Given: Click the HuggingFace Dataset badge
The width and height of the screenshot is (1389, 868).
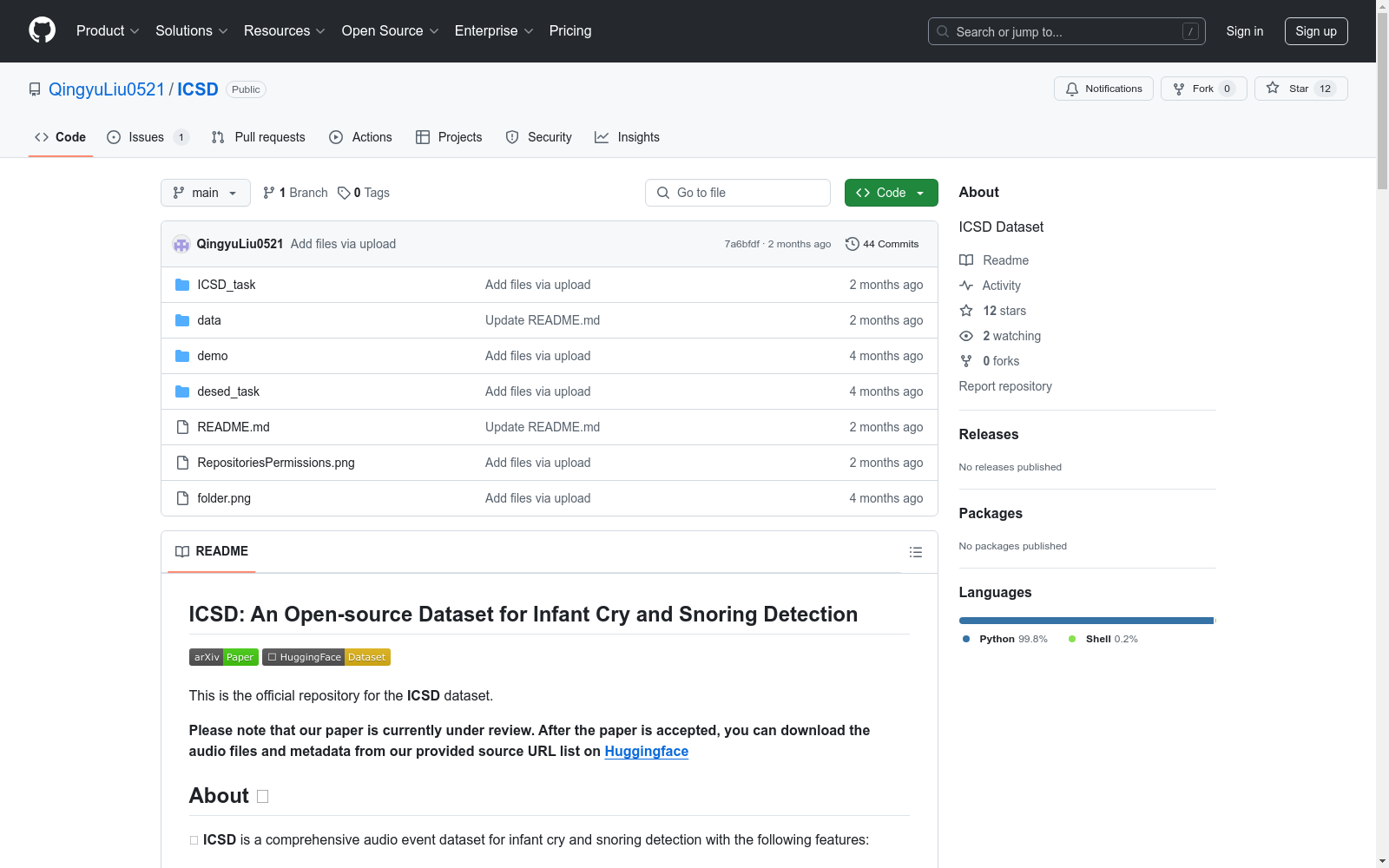Looking at the screenshot, I should tap(326, 657).
